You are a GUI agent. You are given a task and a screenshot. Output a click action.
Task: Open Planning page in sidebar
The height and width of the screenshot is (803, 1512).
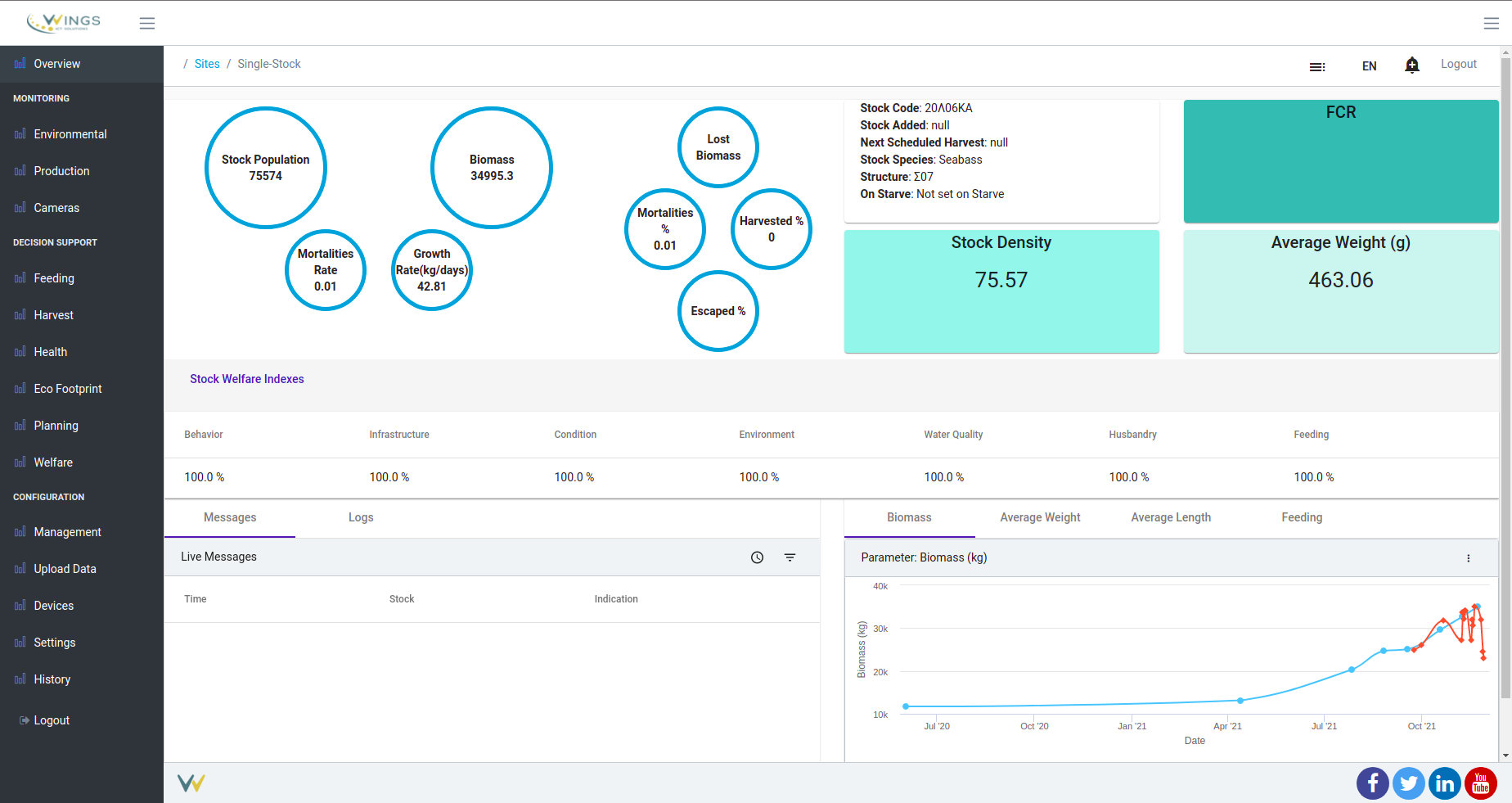point(82,426)
